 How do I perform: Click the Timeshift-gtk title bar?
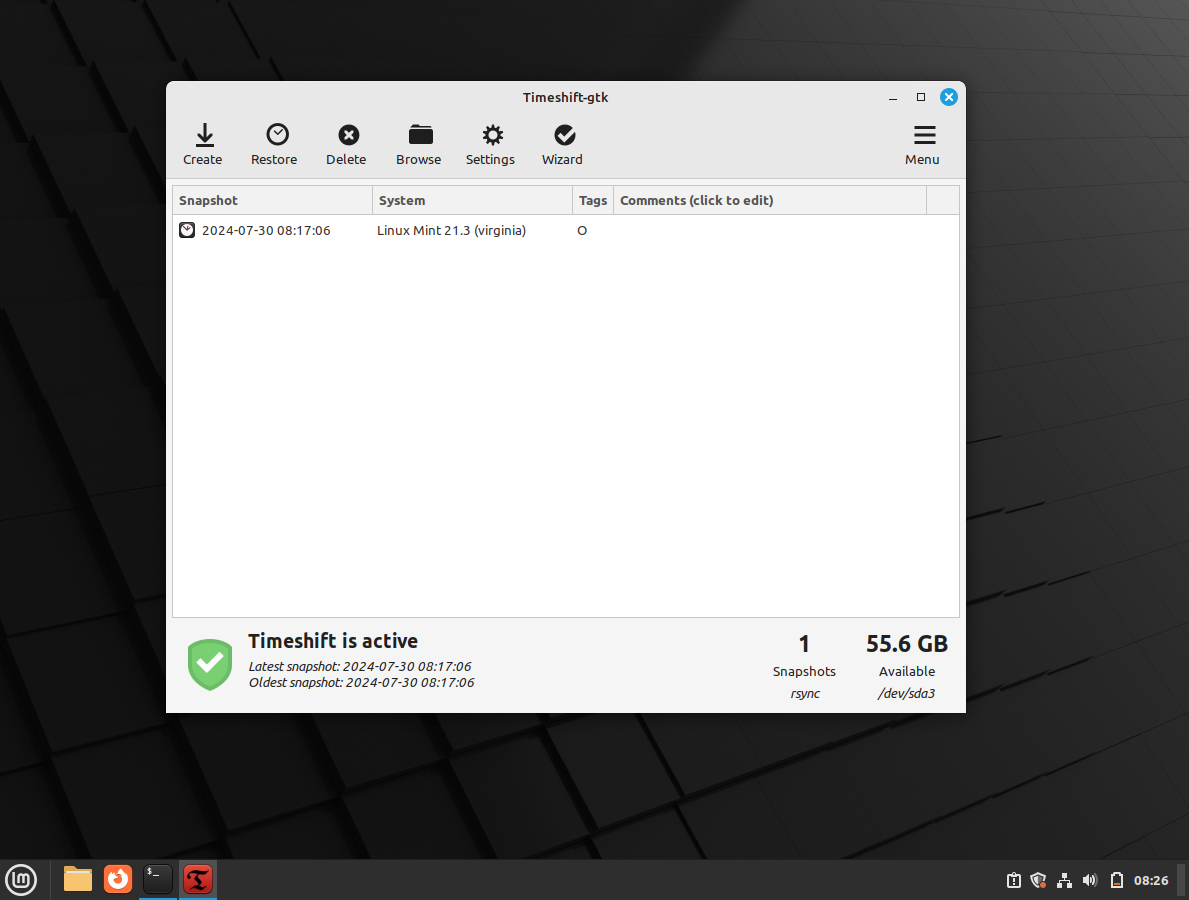(x=566, y=97)
